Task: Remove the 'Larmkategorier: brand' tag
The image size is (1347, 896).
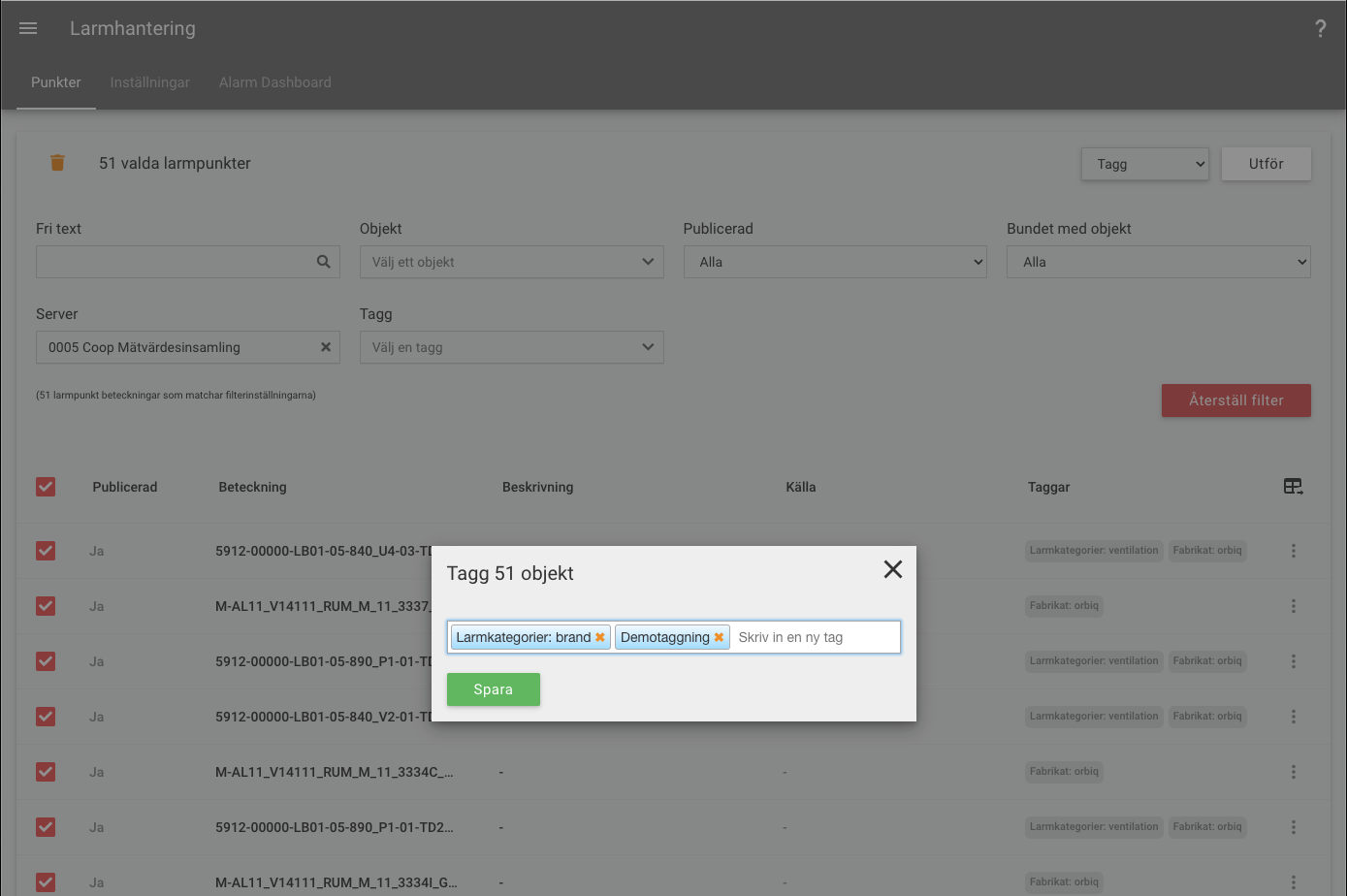Action: [x=600, y=637]
